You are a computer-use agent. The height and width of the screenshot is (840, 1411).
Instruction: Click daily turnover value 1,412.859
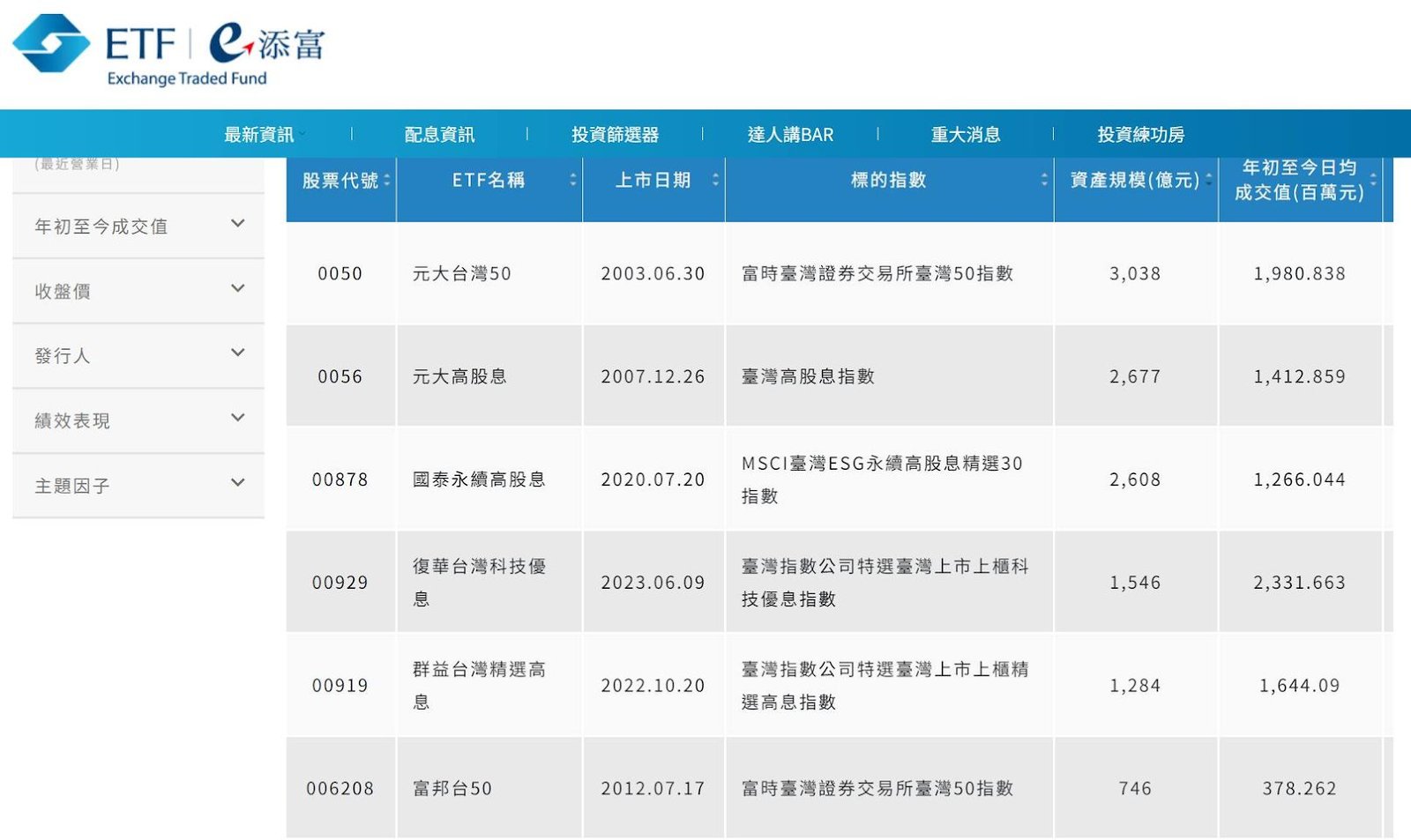point(1300,376)
